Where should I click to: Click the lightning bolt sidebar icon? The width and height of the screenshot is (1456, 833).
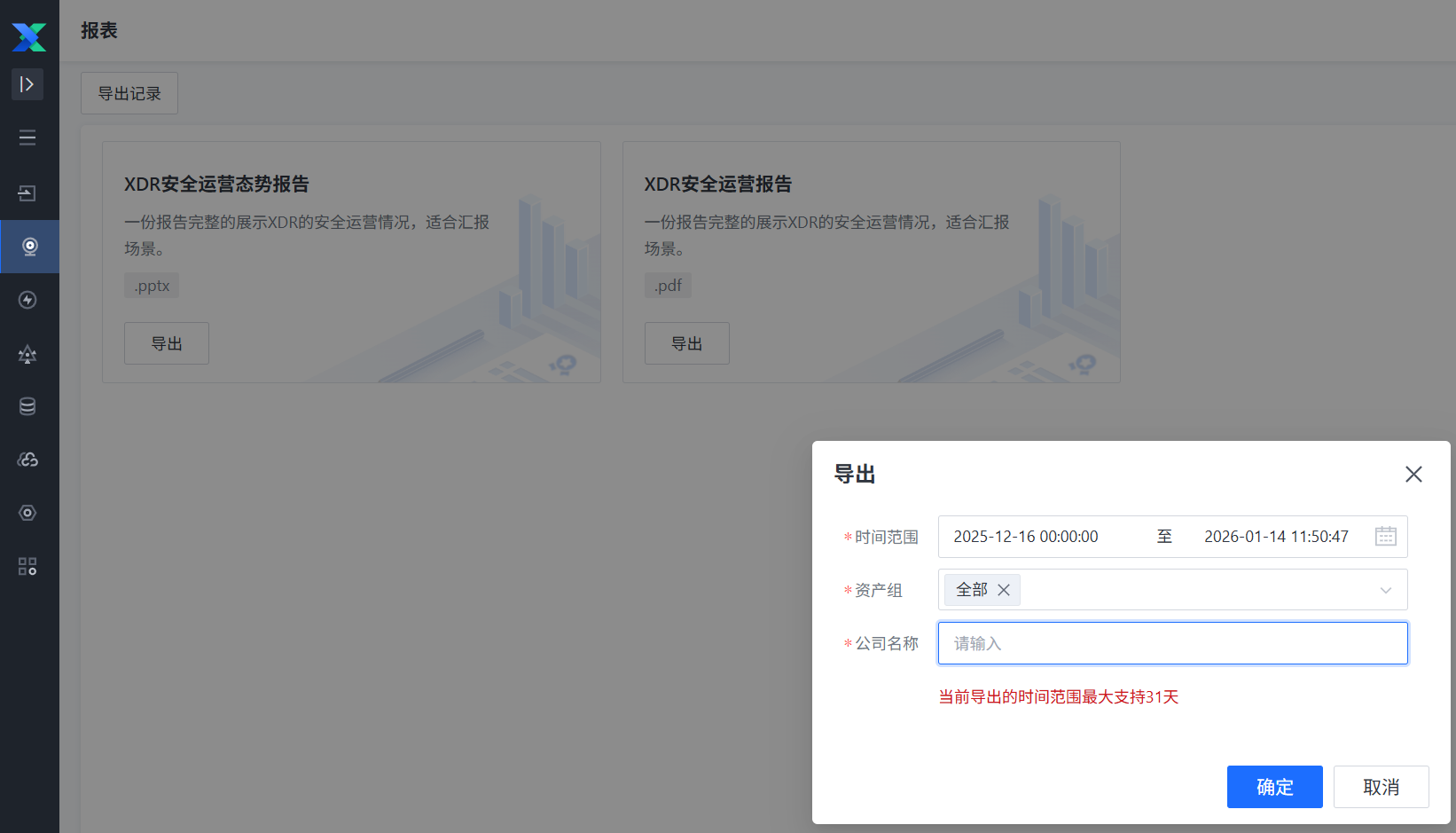click(x=27, y=300)
